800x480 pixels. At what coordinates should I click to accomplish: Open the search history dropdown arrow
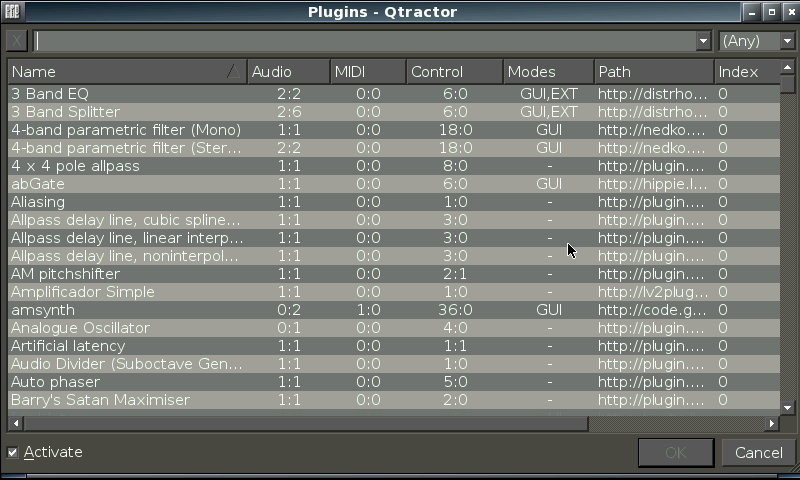704,41
